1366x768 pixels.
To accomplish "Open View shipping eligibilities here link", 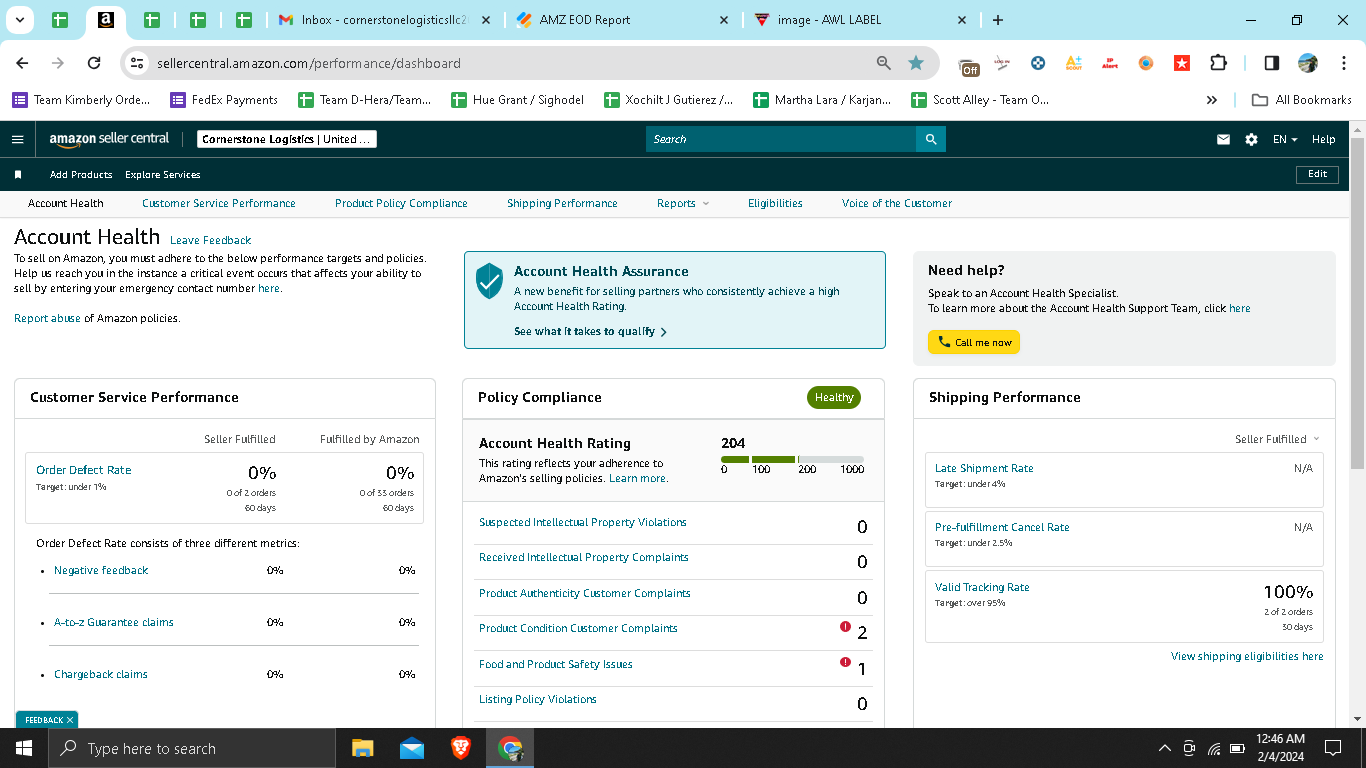I will click(1247, 656).
